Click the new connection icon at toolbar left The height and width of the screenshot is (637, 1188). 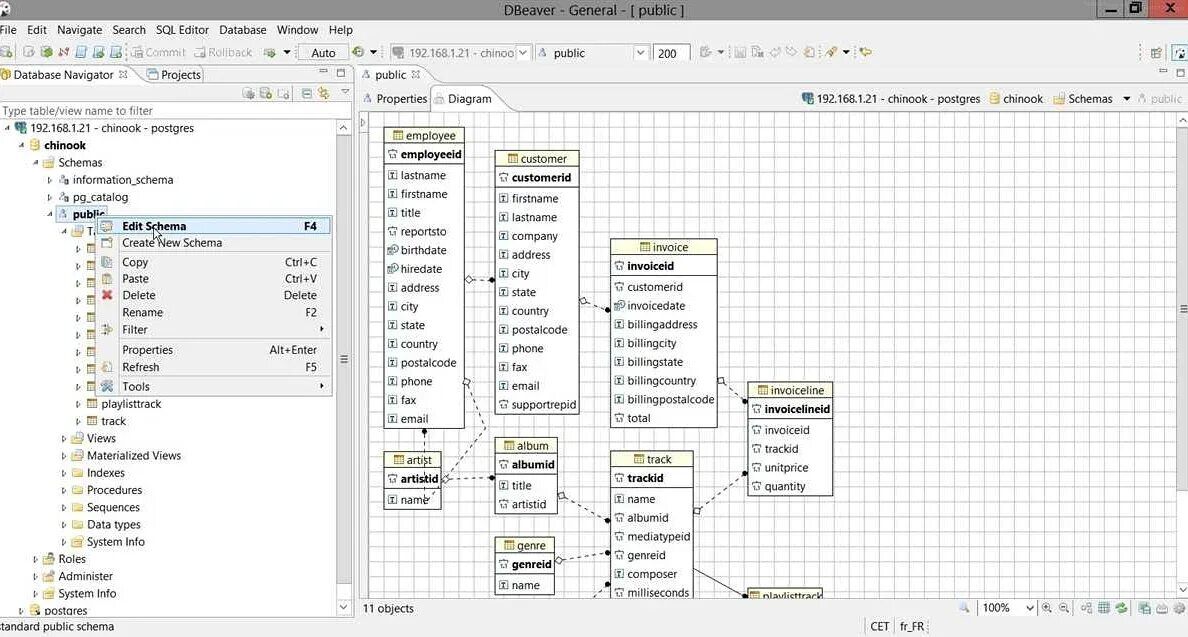coord(6,52)
